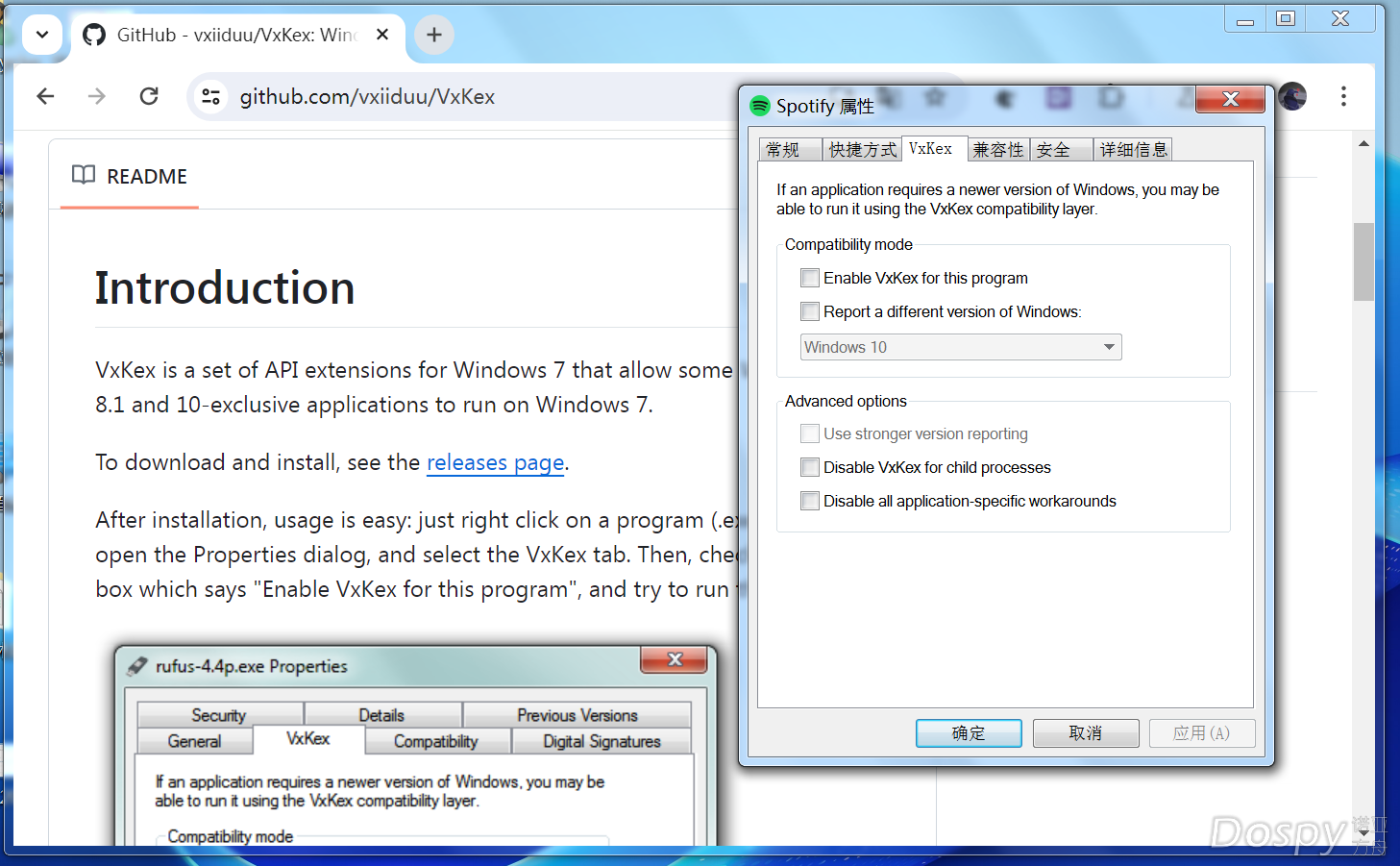
Task: Go forward in Chrome browser
Action: click(x=97, y=96)
